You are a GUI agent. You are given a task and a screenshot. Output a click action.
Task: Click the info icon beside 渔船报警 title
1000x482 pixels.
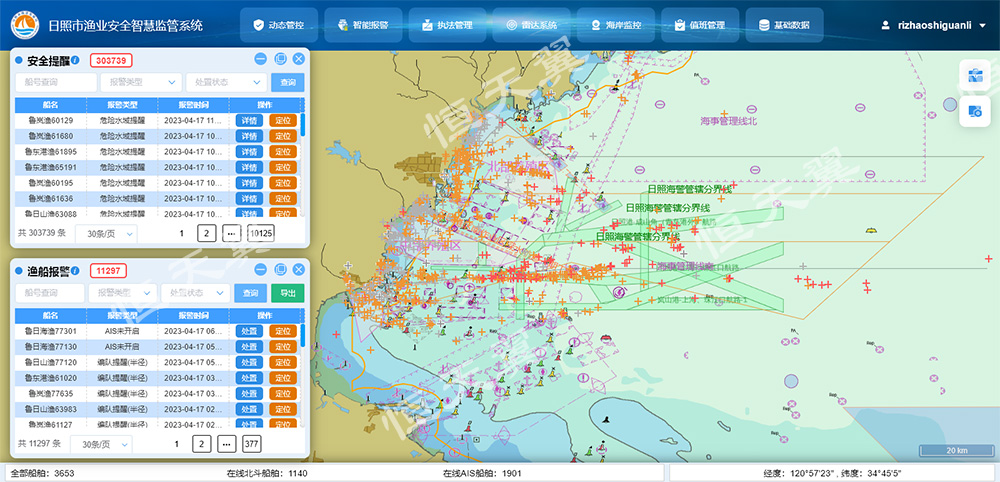pos(76,271)
